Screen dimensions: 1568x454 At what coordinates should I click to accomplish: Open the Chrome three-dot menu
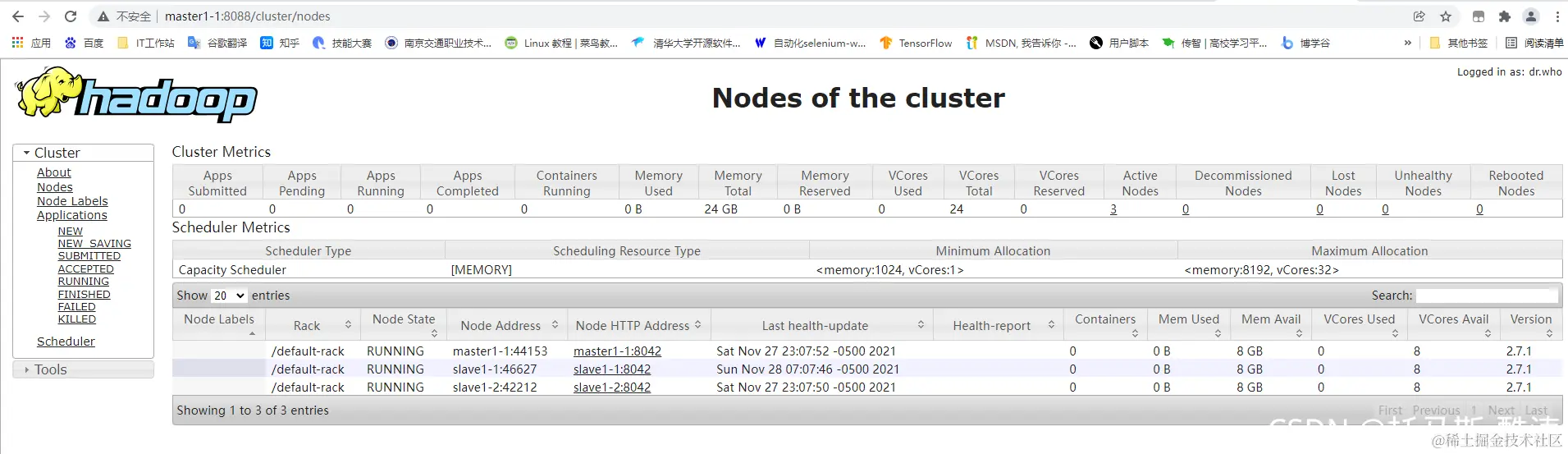(x=1557, y=16)
